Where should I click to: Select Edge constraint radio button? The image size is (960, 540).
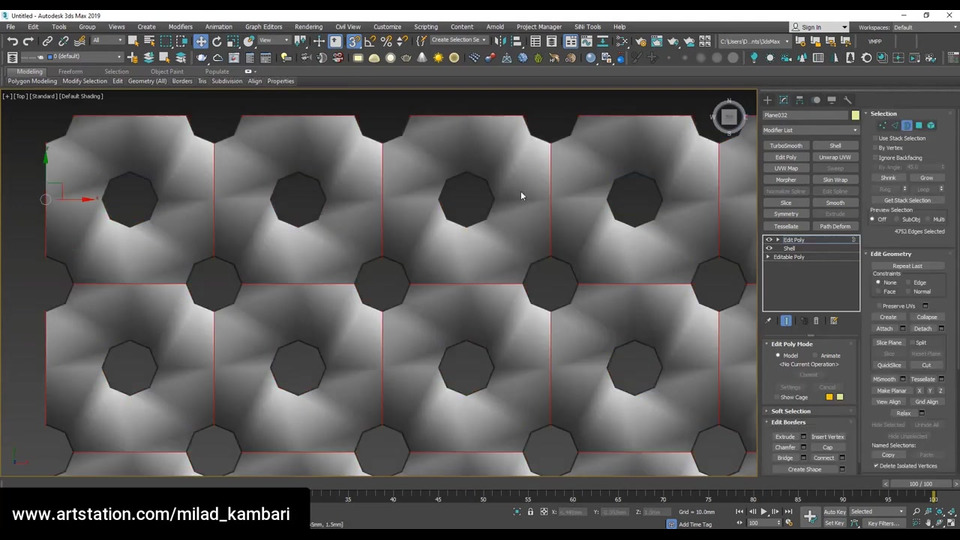[909, 283]
